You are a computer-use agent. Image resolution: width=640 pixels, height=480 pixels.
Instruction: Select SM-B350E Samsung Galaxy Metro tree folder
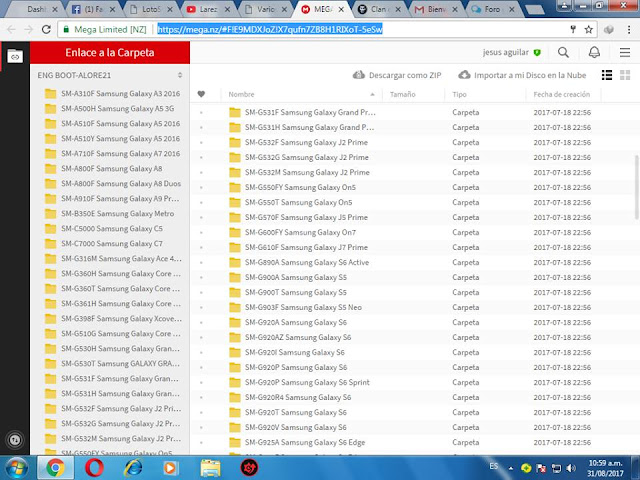[109, 213]
